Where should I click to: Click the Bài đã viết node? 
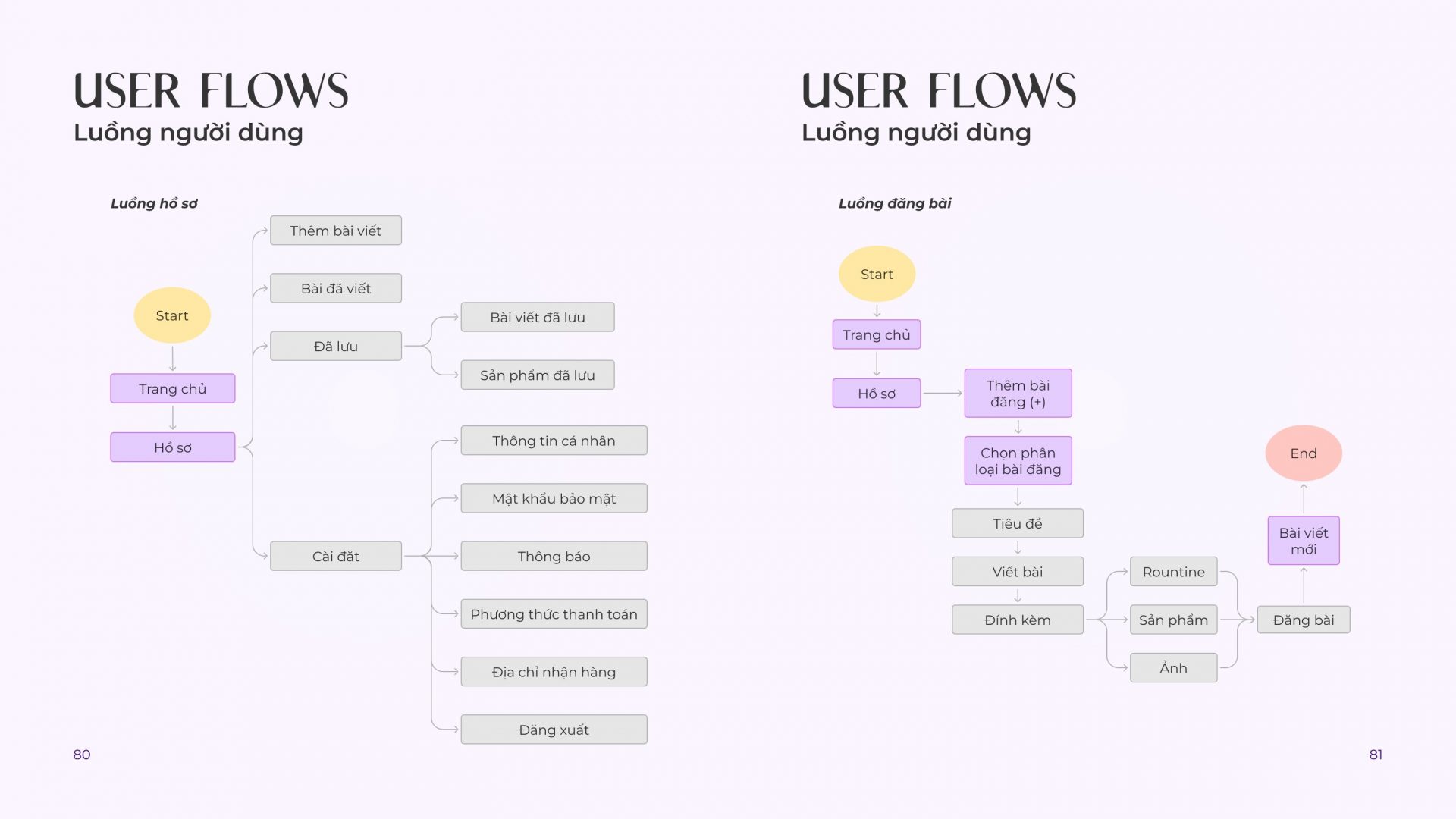coord(336,288)
